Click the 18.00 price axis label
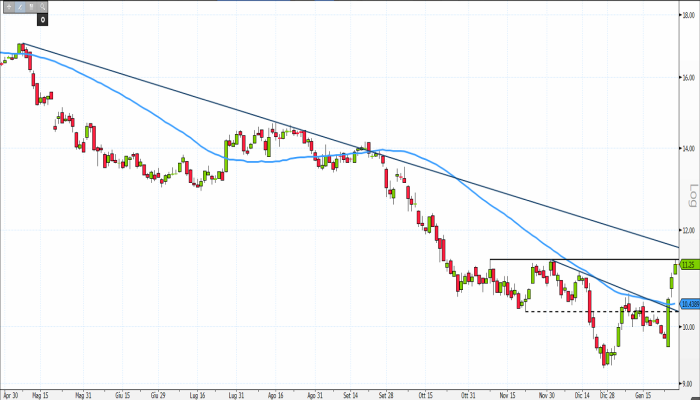The width and height of the screenshot is (700, 400). coord(688,15)
